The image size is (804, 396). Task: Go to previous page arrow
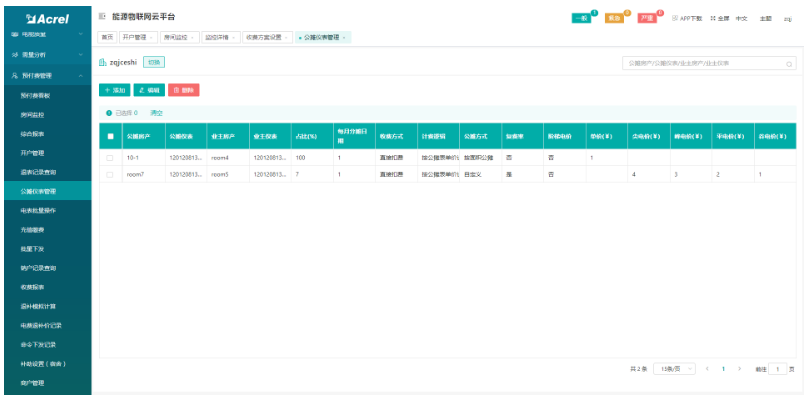[x=708, y=369]
